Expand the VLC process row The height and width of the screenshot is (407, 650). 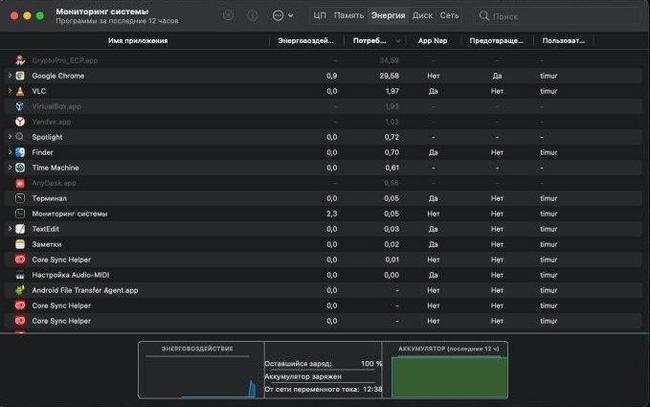(9, 91)
